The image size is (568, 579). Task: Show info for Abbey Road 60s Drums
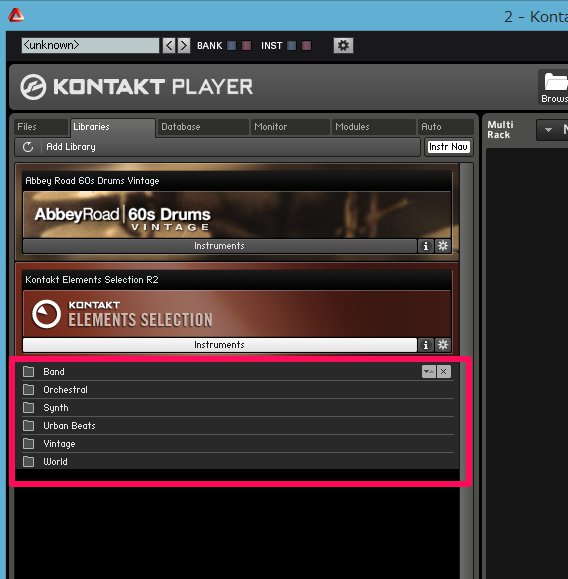pos(425,246)
